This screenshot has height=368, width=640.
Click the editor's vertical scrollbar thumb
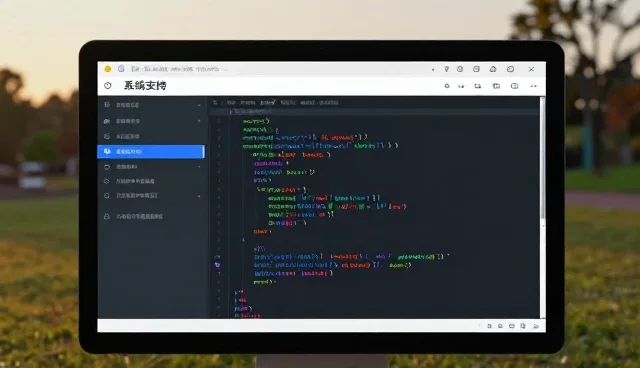pos(542,158)
